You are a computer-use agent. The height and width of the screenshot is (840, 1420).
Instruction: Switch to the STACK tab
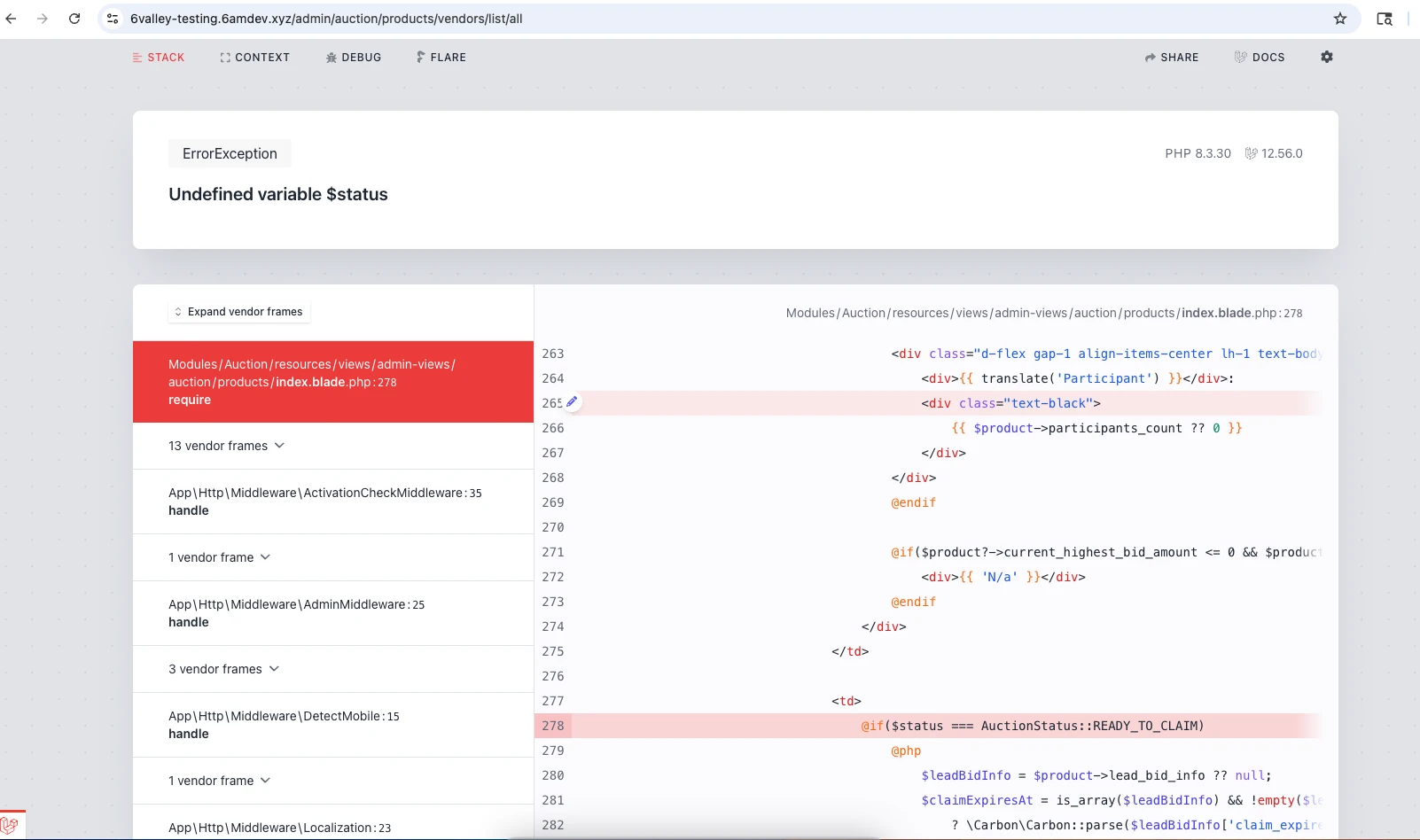(159, 58)
